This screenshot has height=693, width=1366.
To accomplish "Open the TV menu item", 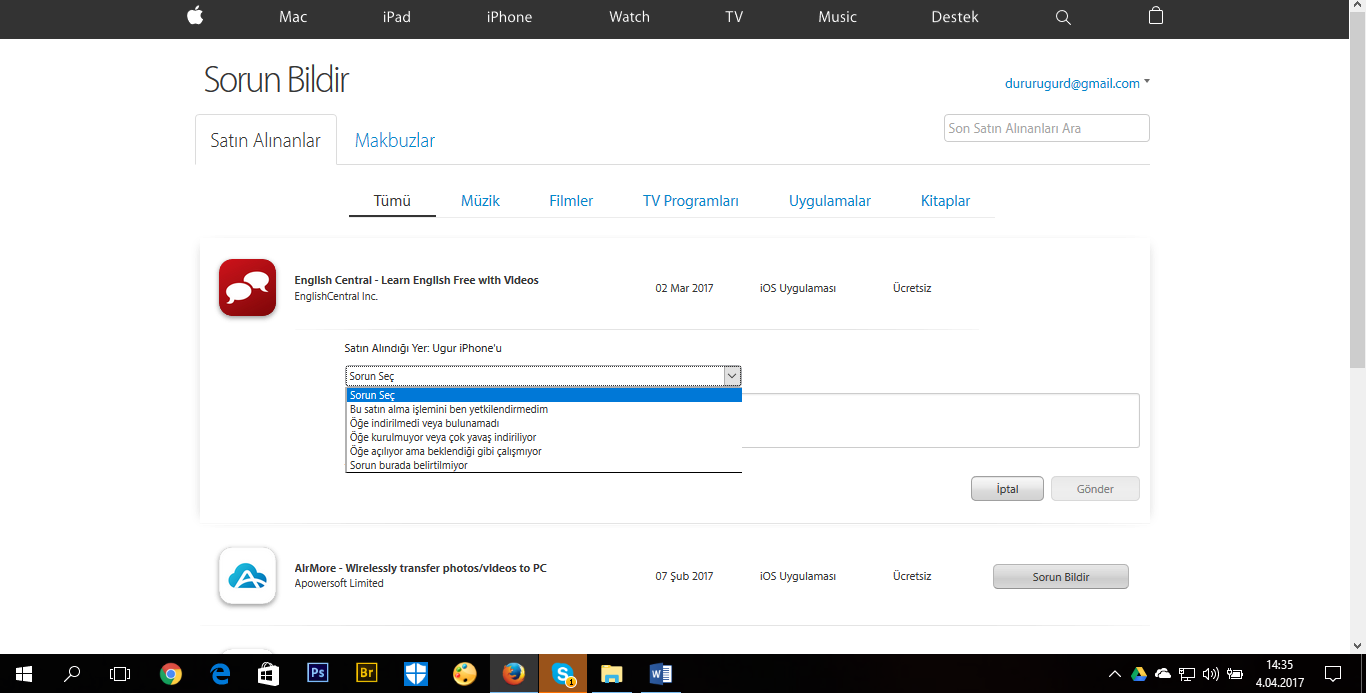I will tap(734, 17).
